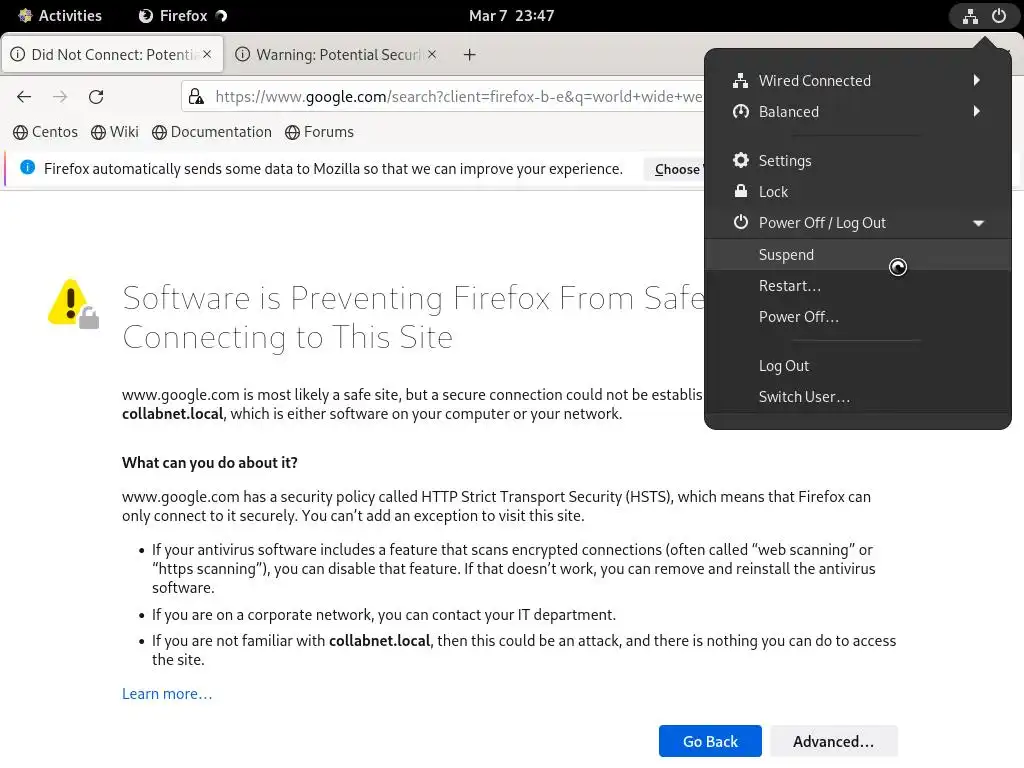Viewport: 1024px width, 768px height.
Task: Open the Wiki bookmark
Action: pyautogui.click(x=115, y=132)
